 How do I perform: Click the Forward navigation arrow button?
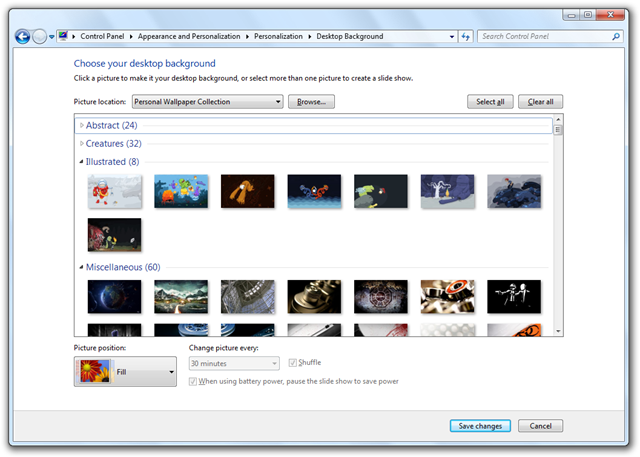coord(41,36)
